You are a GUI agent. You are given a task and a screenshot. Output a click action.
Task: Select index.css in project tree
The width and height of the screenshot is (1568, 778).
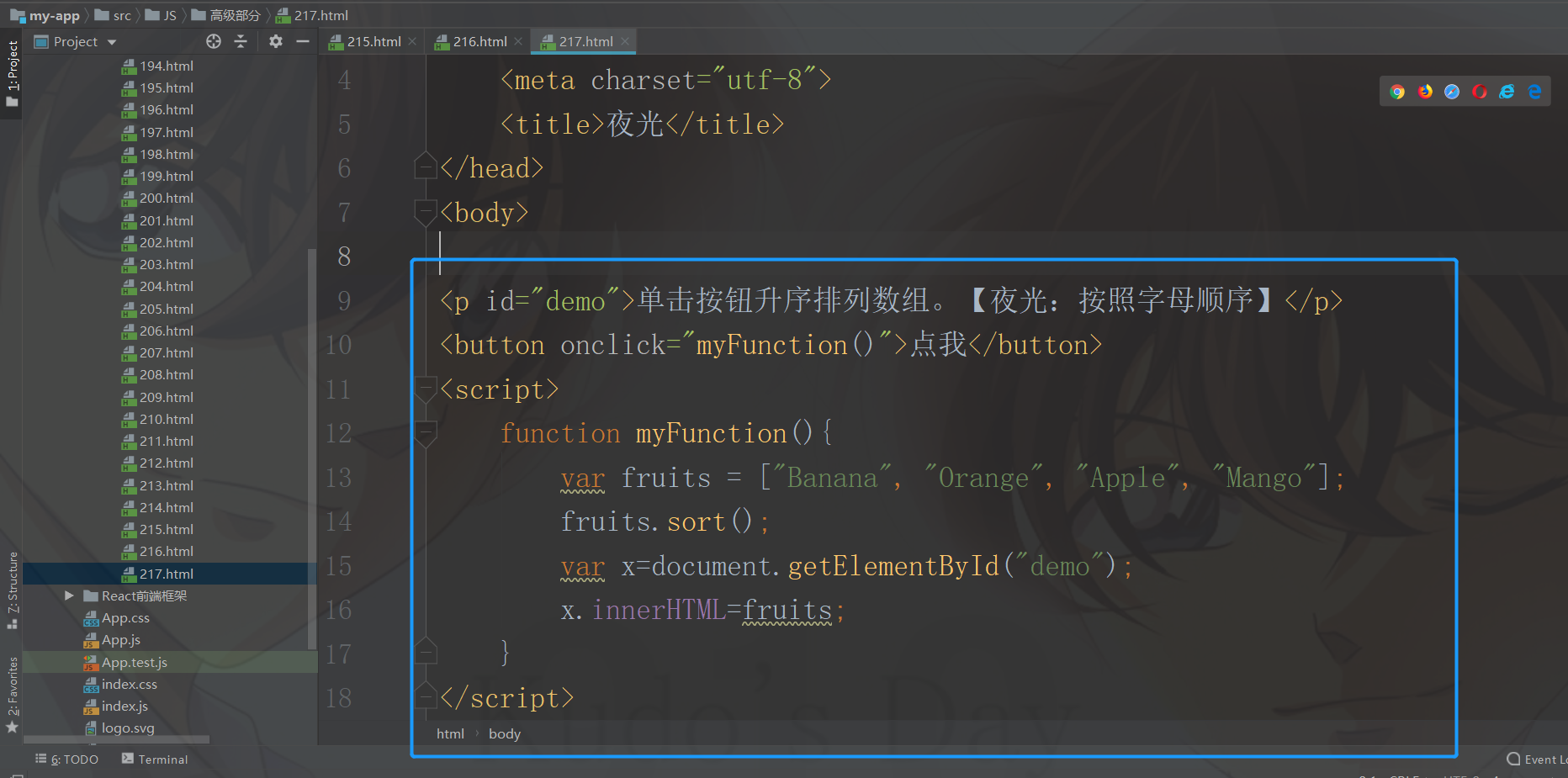121,684
